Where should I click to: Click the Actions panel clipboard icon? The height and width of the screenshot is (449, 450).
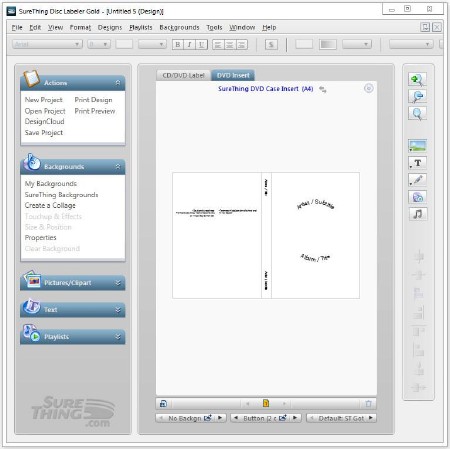pos(32,78)
